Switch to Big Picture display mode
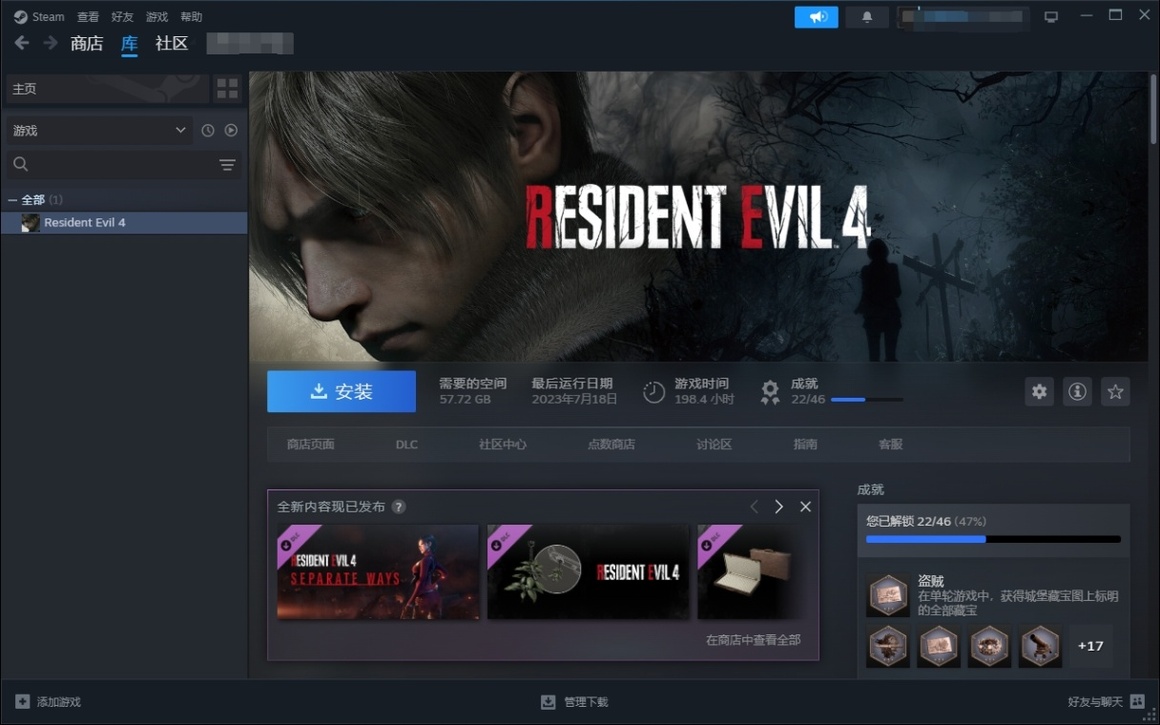The image size is (1160, 725). [x=1051, y=16]
